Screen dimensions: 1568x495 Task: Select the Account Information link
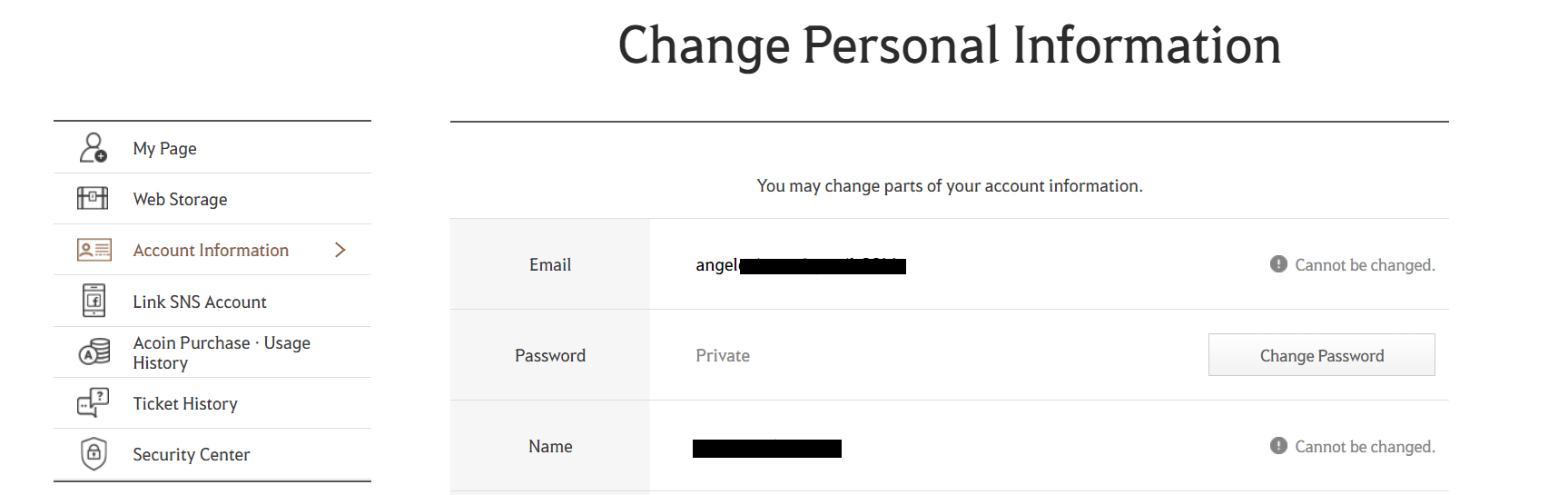pos(211,251)
